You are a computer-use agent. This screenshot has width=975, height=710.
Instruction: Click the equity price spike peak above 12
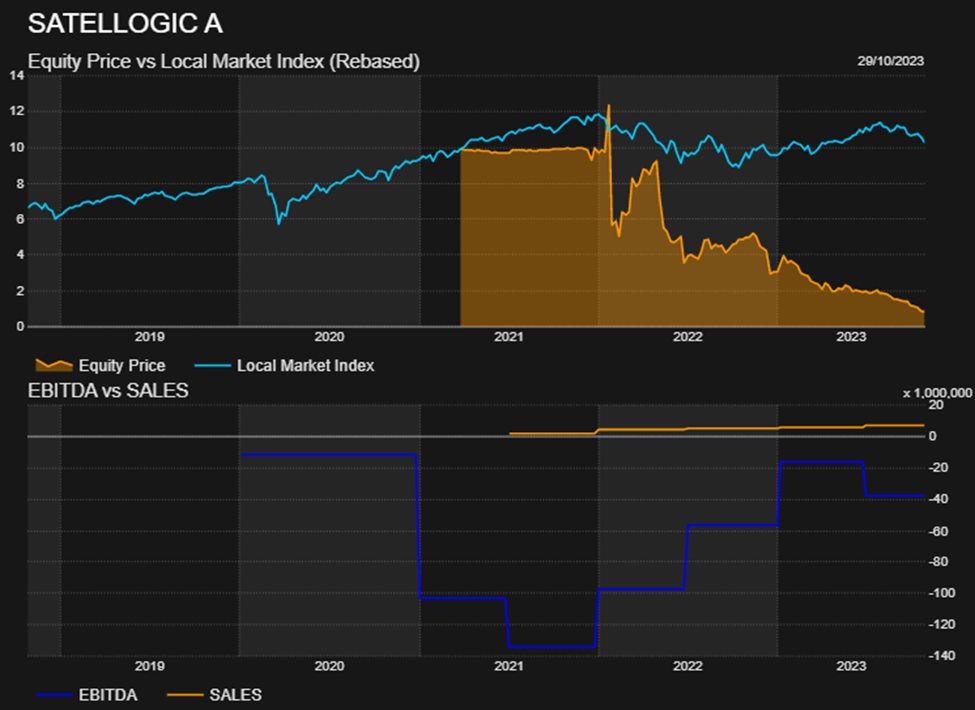608,106
